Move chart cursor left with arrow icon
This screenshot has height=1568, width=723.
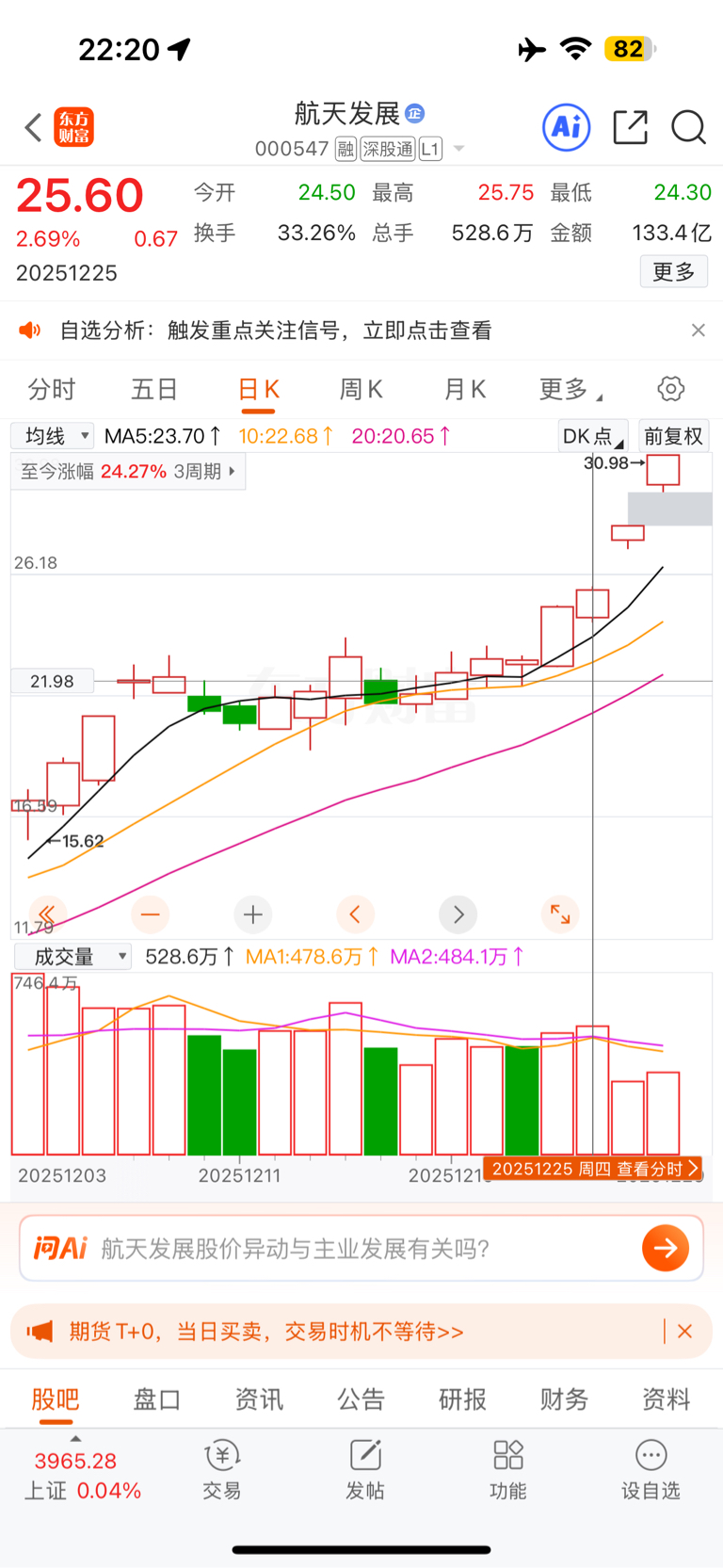pyautogui.click(x=355, y=913)
